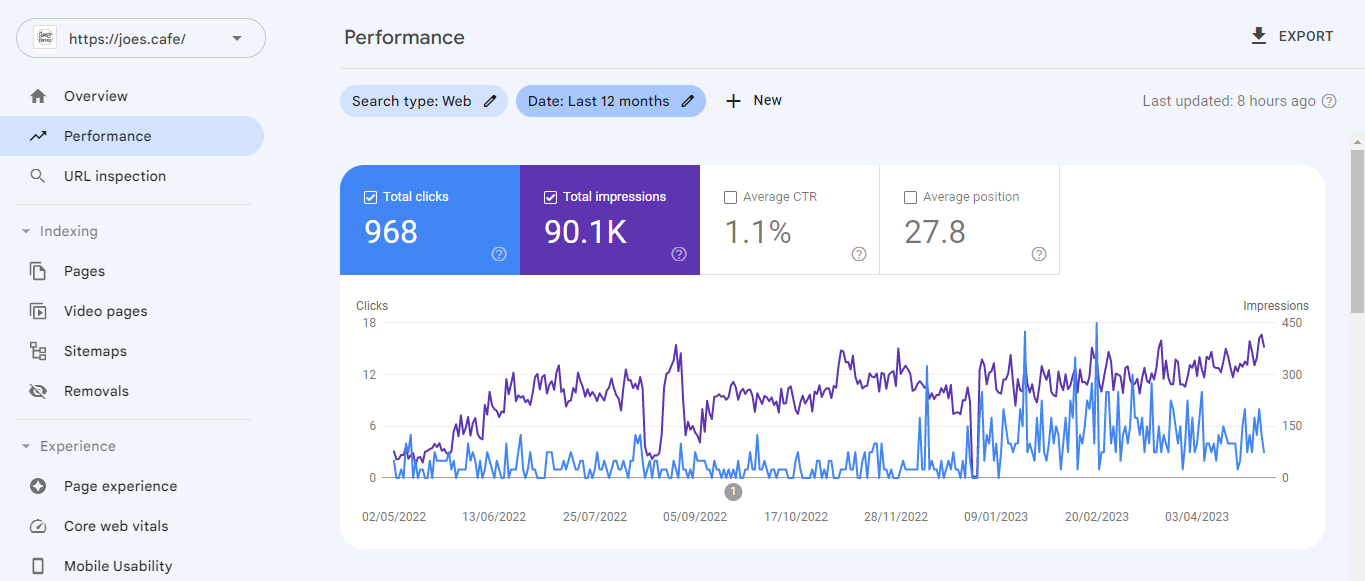Click the annotation marker 1 on the chart

coord(733,491)
